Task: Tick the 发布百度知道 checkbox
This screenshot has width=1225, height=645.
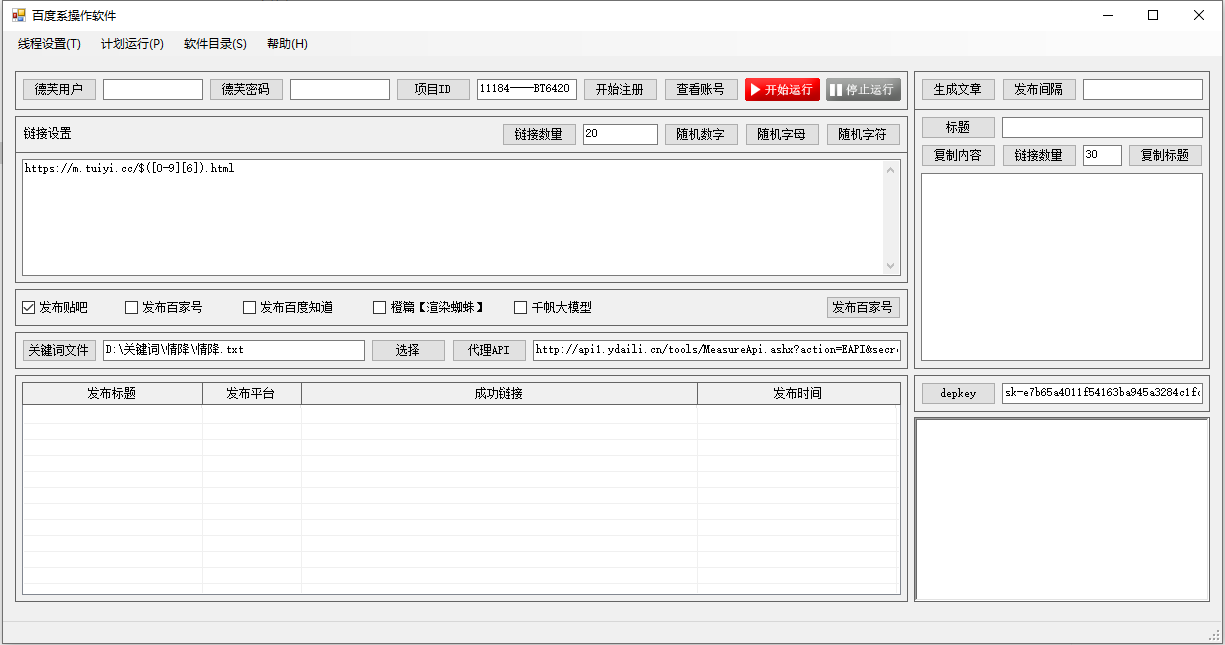Action: click(250, 307)
